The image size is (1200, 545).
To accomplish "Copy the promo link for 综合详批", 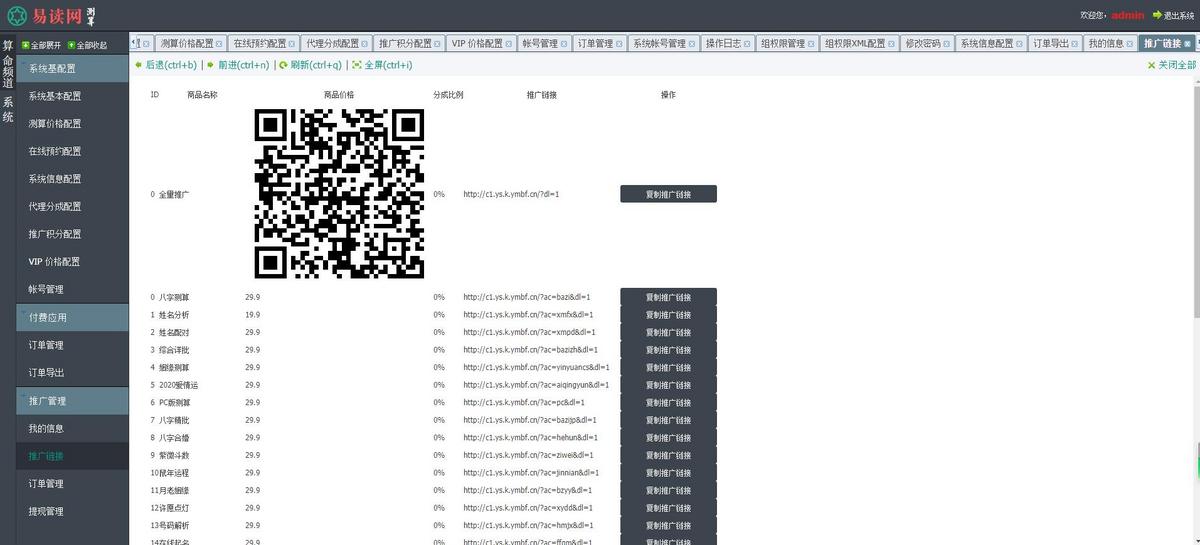I will pos(668,349).
